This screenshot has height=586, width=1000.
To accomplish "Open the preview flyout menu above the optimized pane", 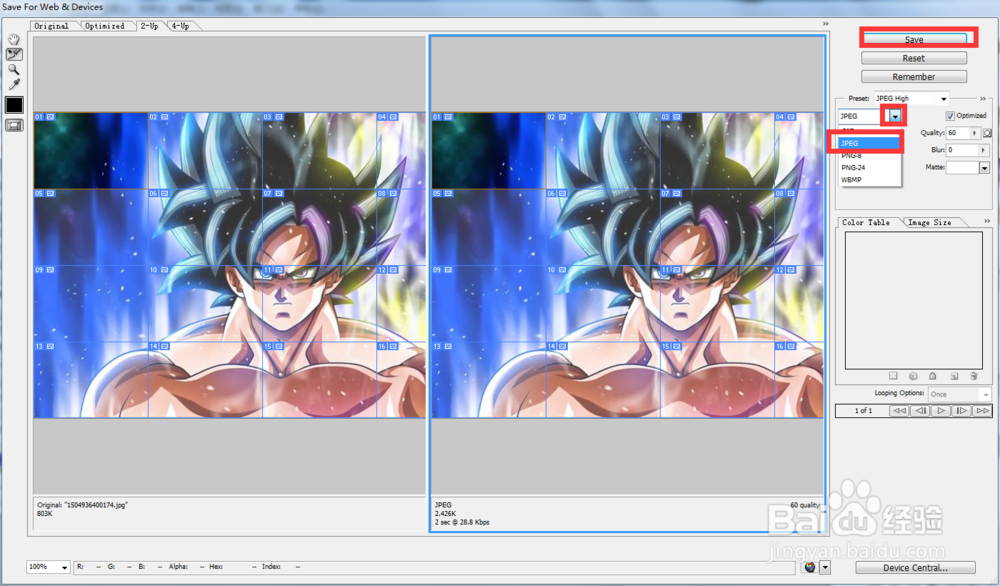I will point(825,24).
